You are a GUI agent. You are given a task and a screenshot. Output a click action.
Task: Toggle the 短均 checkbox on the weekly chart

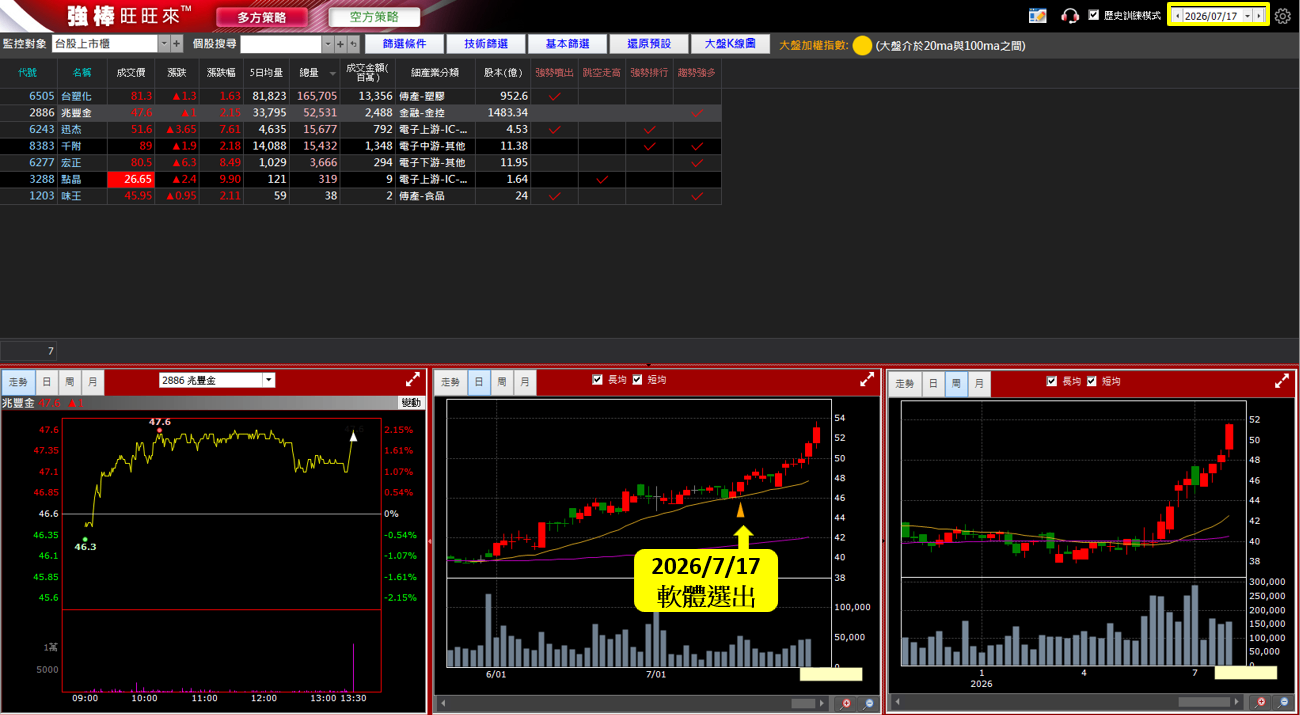coord(1092,381)
